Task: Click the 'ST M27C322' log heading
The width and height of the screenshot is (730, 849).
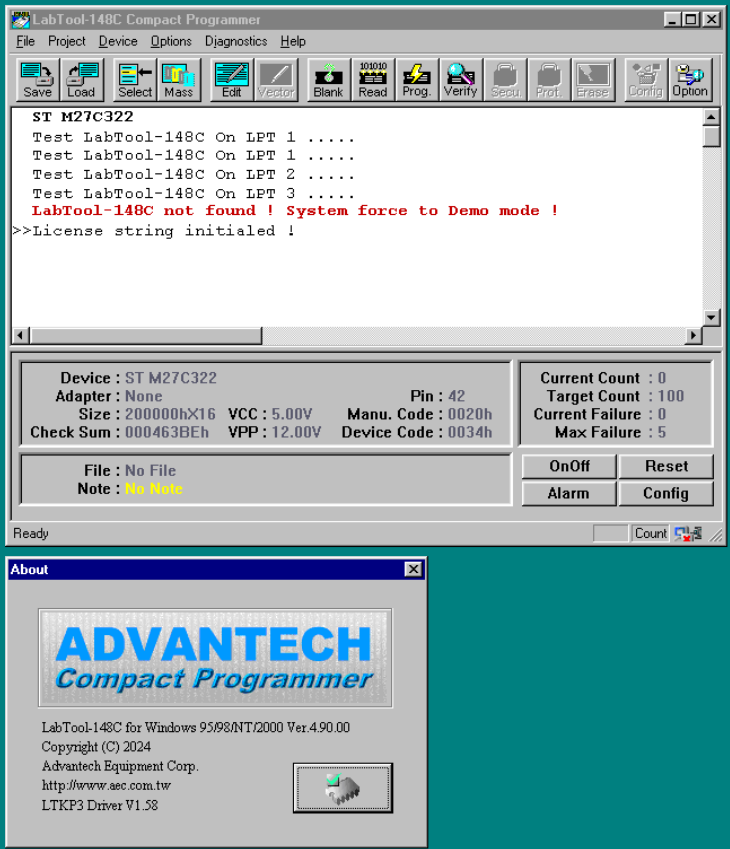Action: point(83,116)
